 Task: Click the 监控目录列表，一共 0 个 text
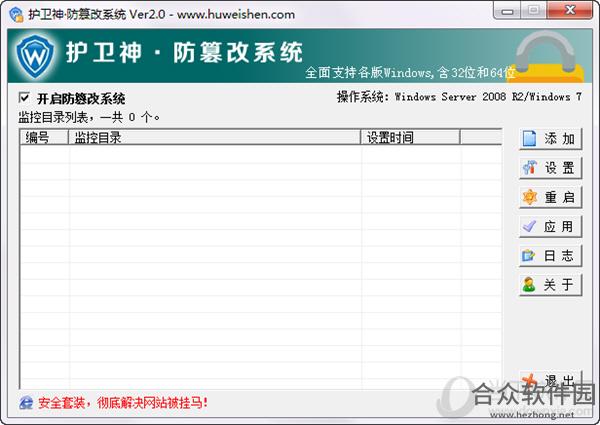tap(89, 117)
